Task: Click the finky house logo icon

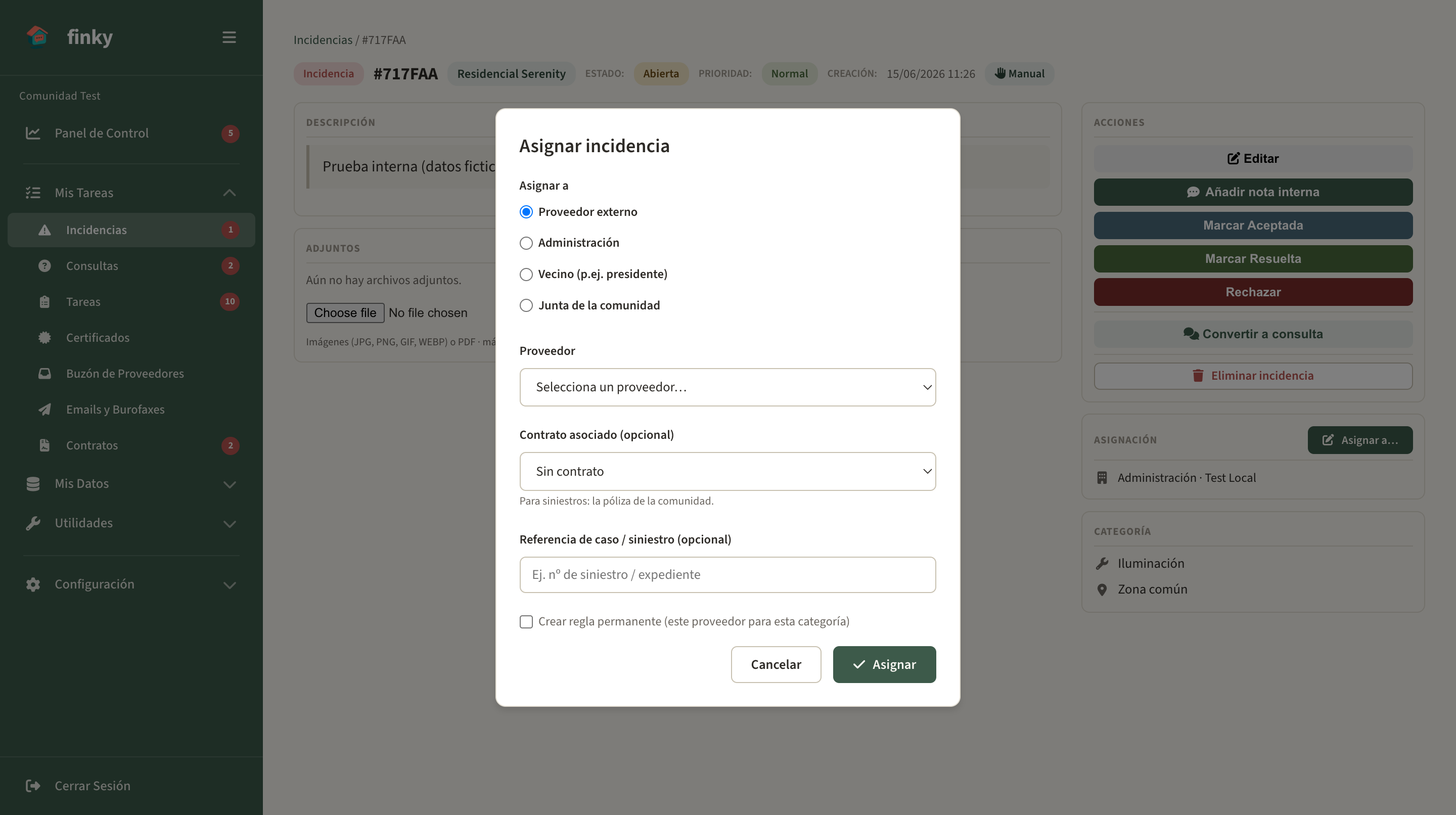Action: coord(37,37)
